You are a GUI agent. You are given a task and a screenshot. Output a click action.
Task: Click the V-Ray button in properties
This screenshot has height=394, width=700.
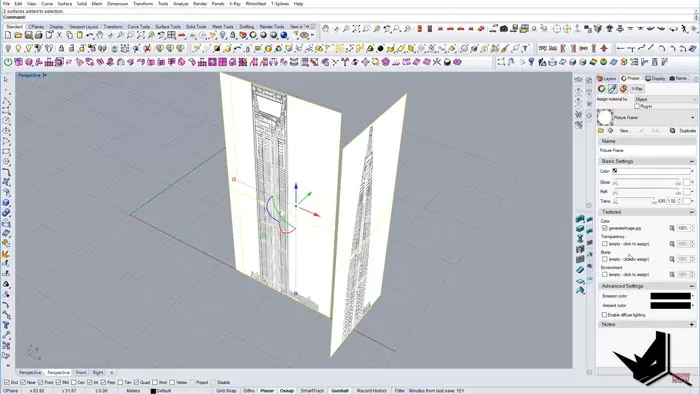click(637, 89)
